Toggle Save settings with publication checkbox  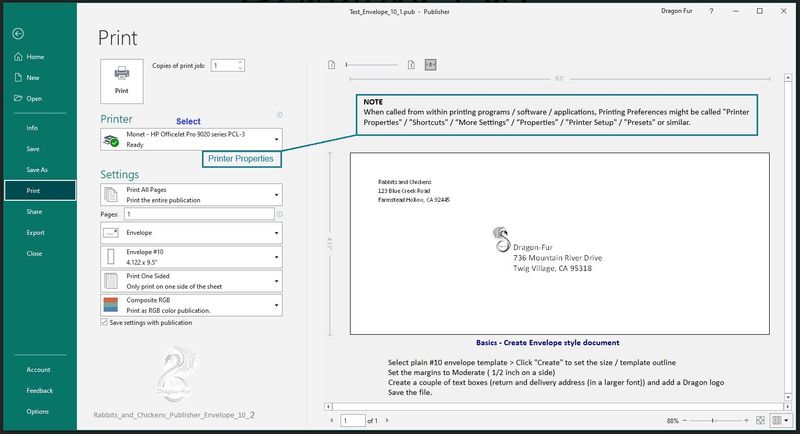(105, 323)
